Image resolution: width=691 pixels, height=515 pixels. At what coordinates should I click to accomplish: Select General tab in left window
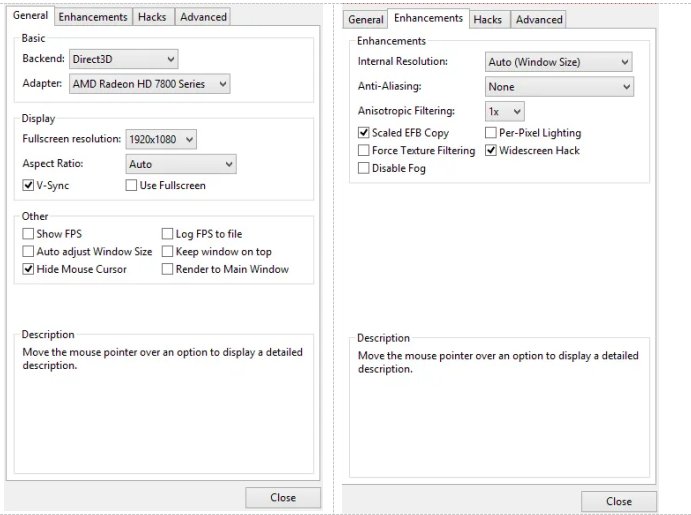(x=30, y=15)
